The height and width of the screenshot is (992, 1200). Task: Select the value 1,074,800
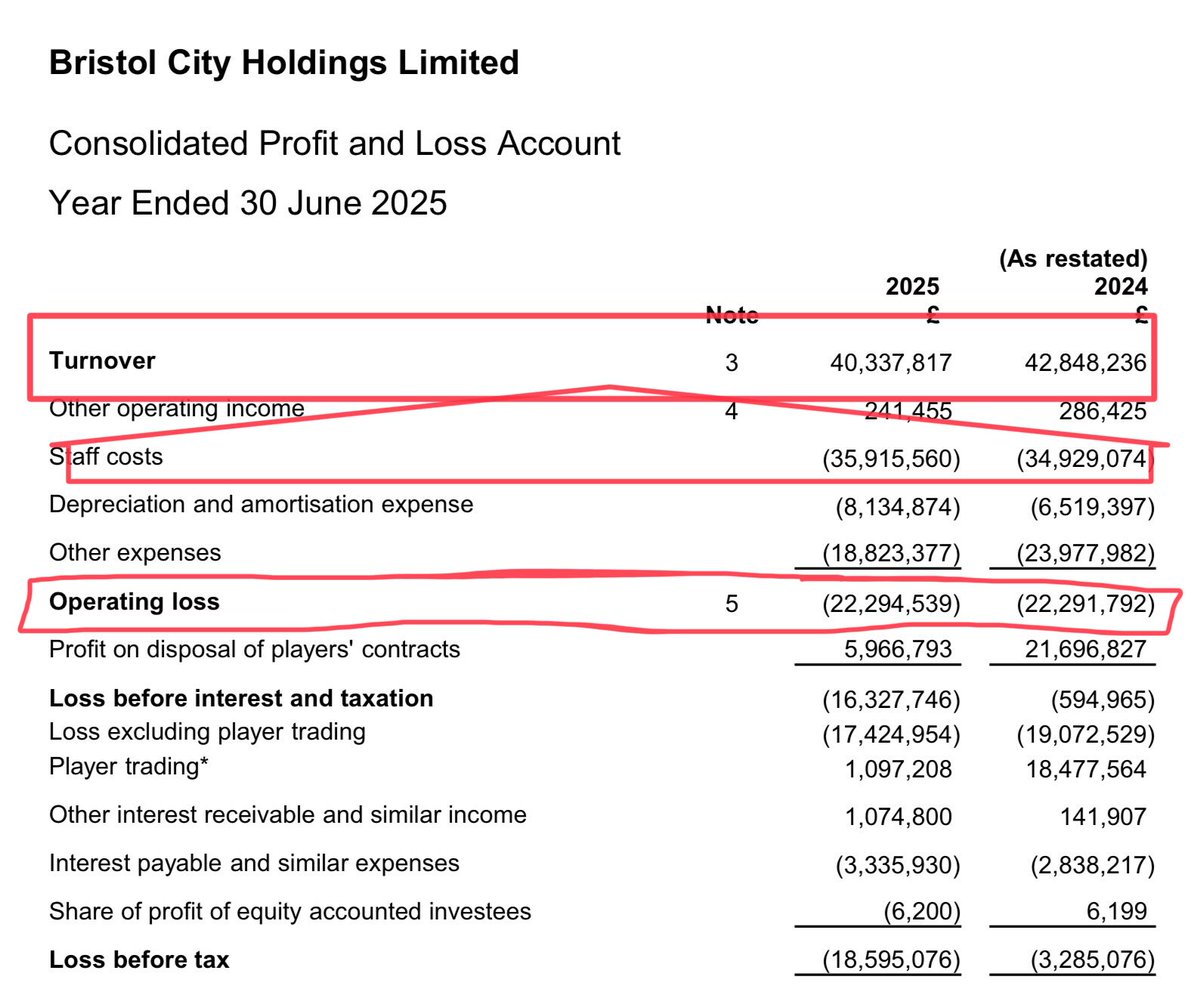coord(896,816)
